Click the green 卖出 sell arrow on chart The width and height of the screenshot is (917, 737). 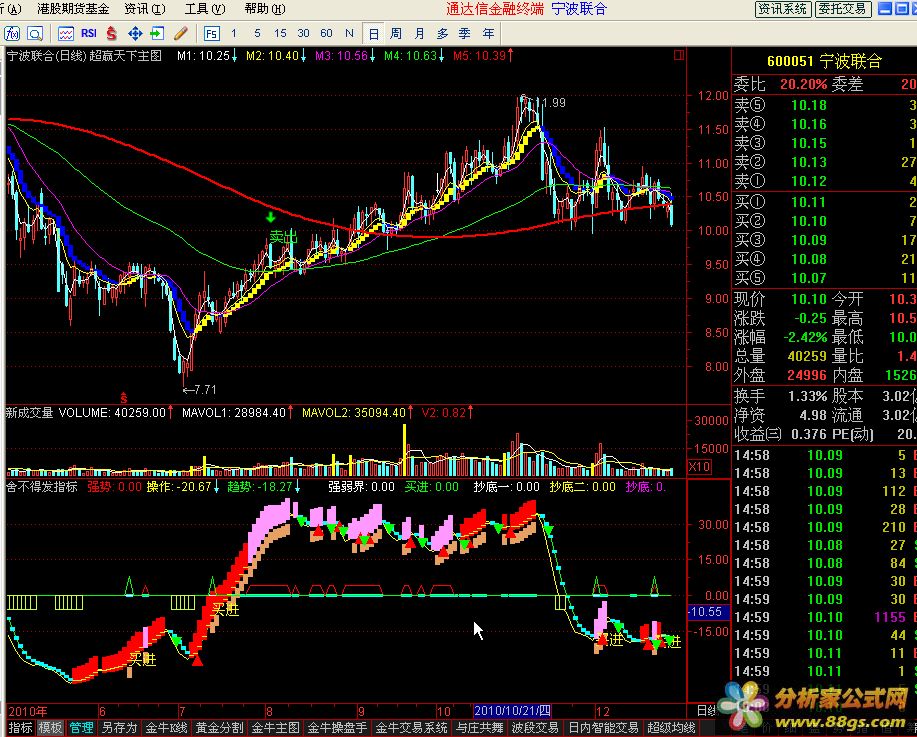[x=271, y=218]
